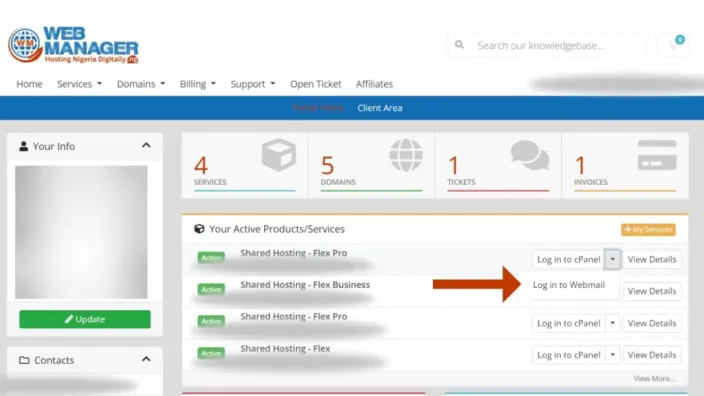
Task: Click Your Active Products/Services heading
Action: pos(277,229)
